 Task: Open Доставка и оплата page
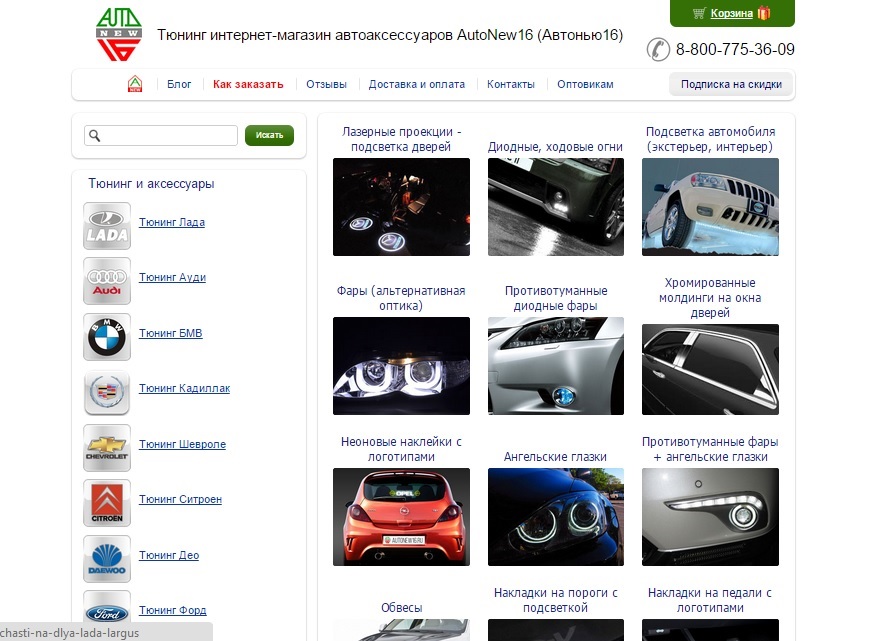click(417, 84)
